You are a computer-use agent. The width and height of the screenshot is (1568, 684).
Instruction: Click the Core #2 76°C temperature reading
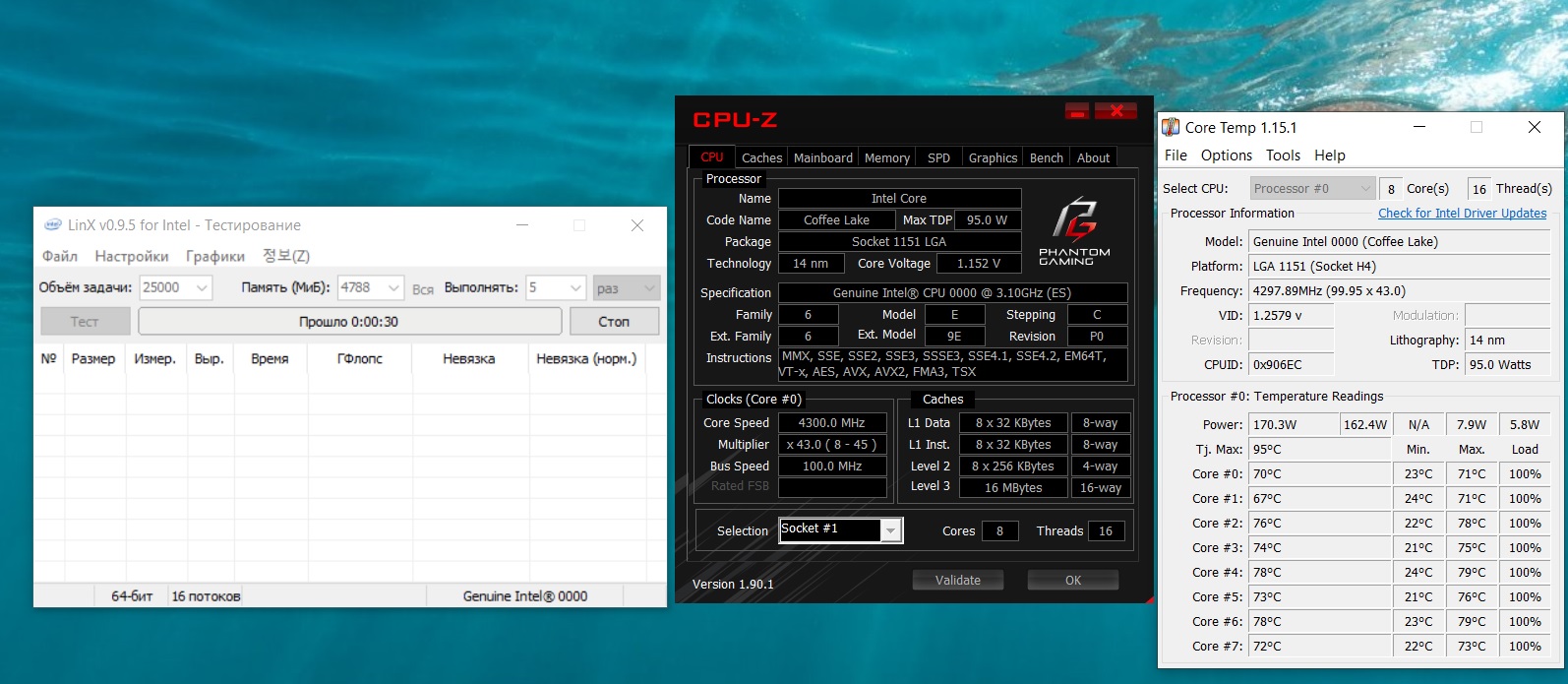click(1319, 524)
